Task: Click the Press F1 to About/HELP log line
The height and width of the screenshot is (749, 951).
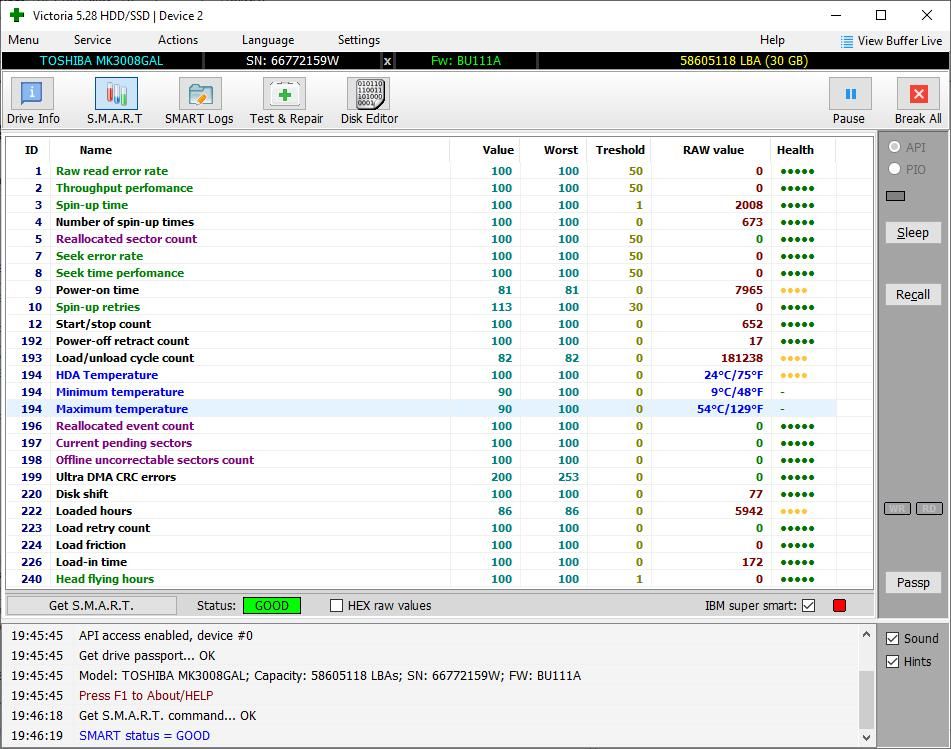Action: pyautogui.click(x=146, y=696)
